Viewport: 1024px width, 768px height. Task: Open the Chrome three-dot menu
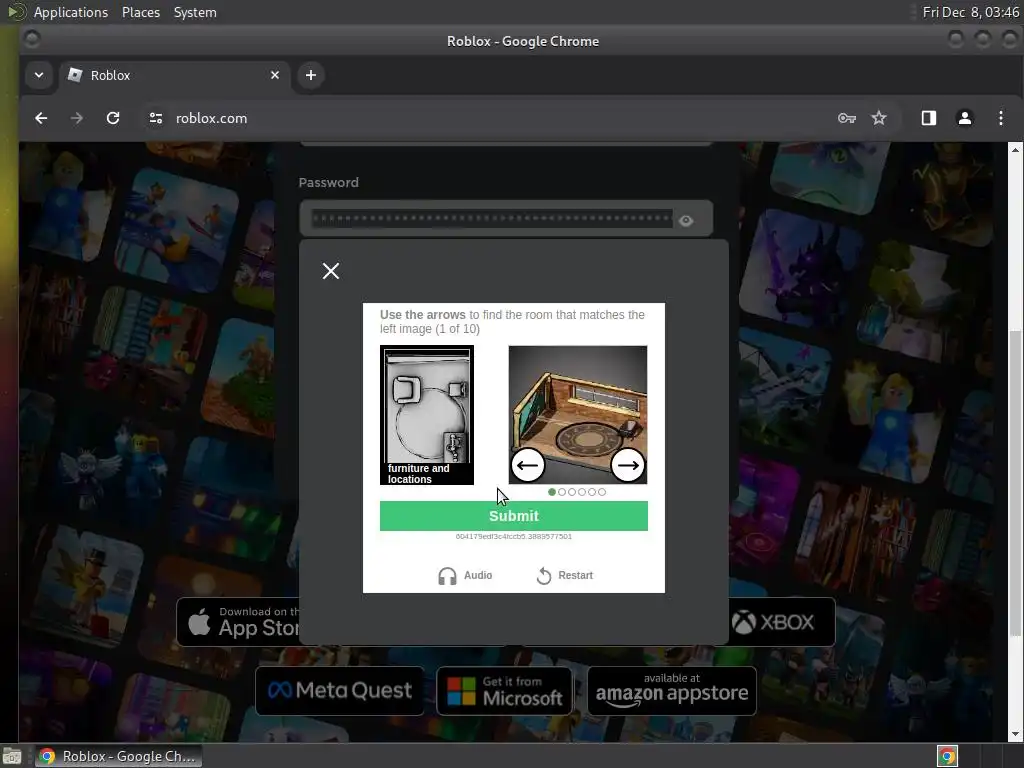pyautogui.click(x=1000, y=118)
